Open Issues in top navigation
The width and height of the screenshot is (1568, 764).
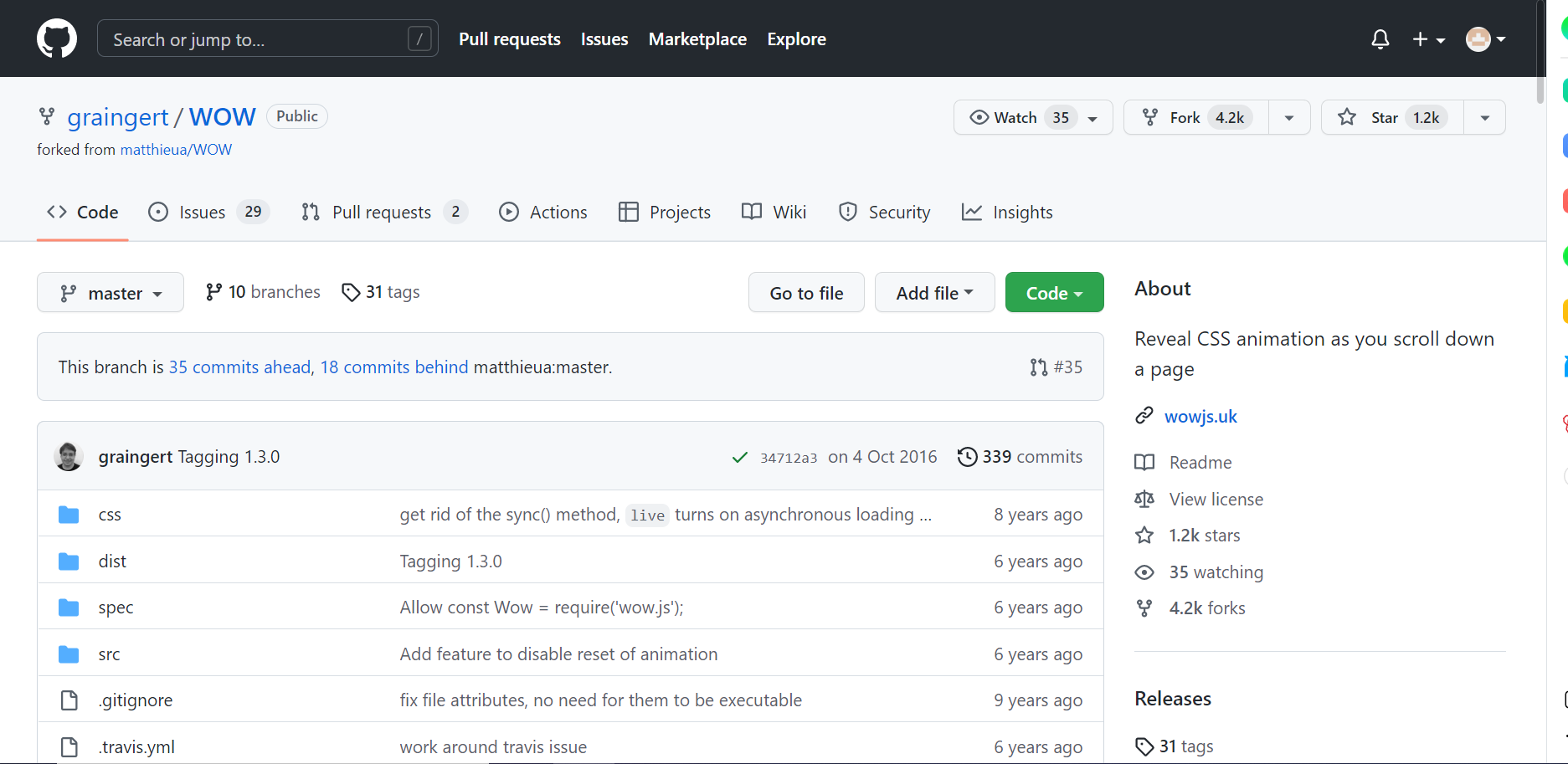tap(604, 39)
